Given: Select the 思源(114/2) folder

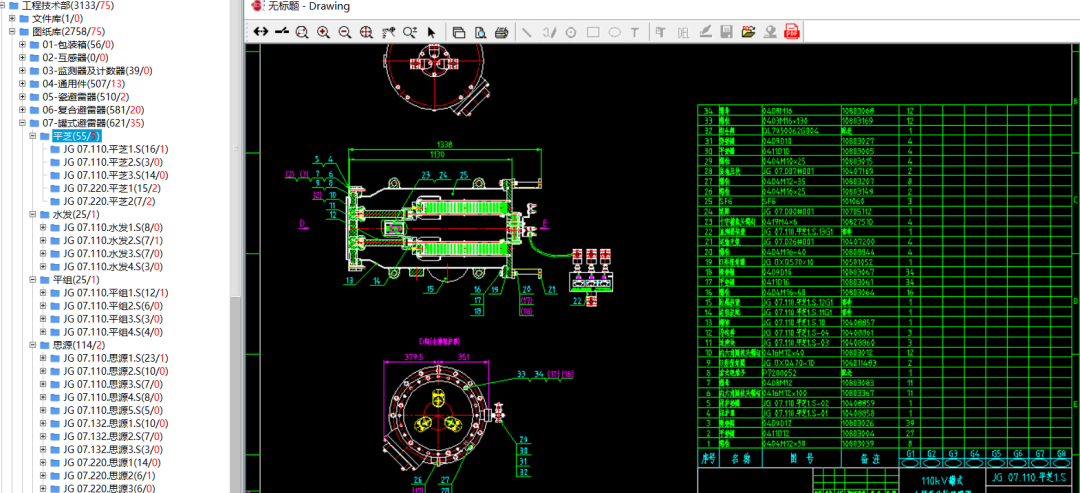Looking at the screenshot, I should (79, 346).
